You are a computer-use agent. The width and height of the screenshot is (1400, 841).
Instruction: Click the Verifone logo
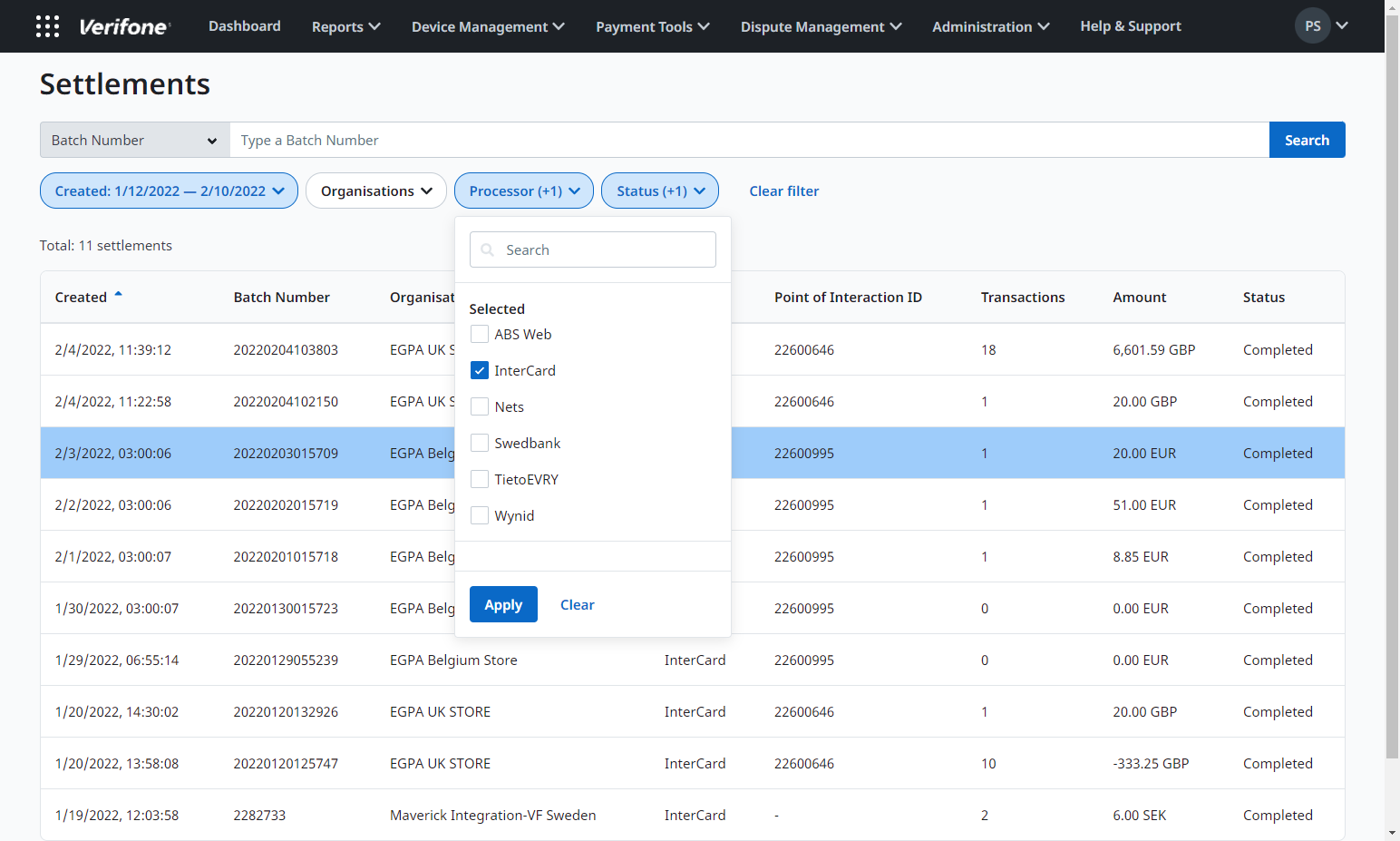click(x=125, y=26)
